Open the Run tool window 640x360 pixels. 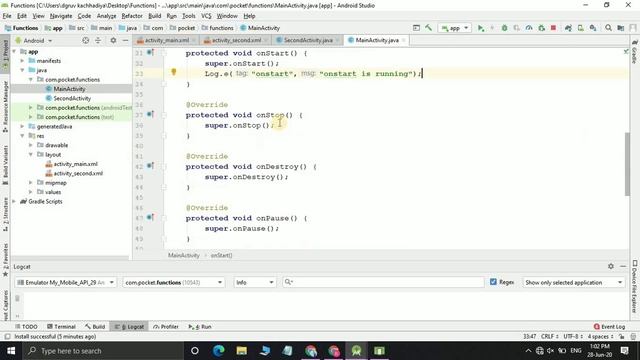pos(200,327)
